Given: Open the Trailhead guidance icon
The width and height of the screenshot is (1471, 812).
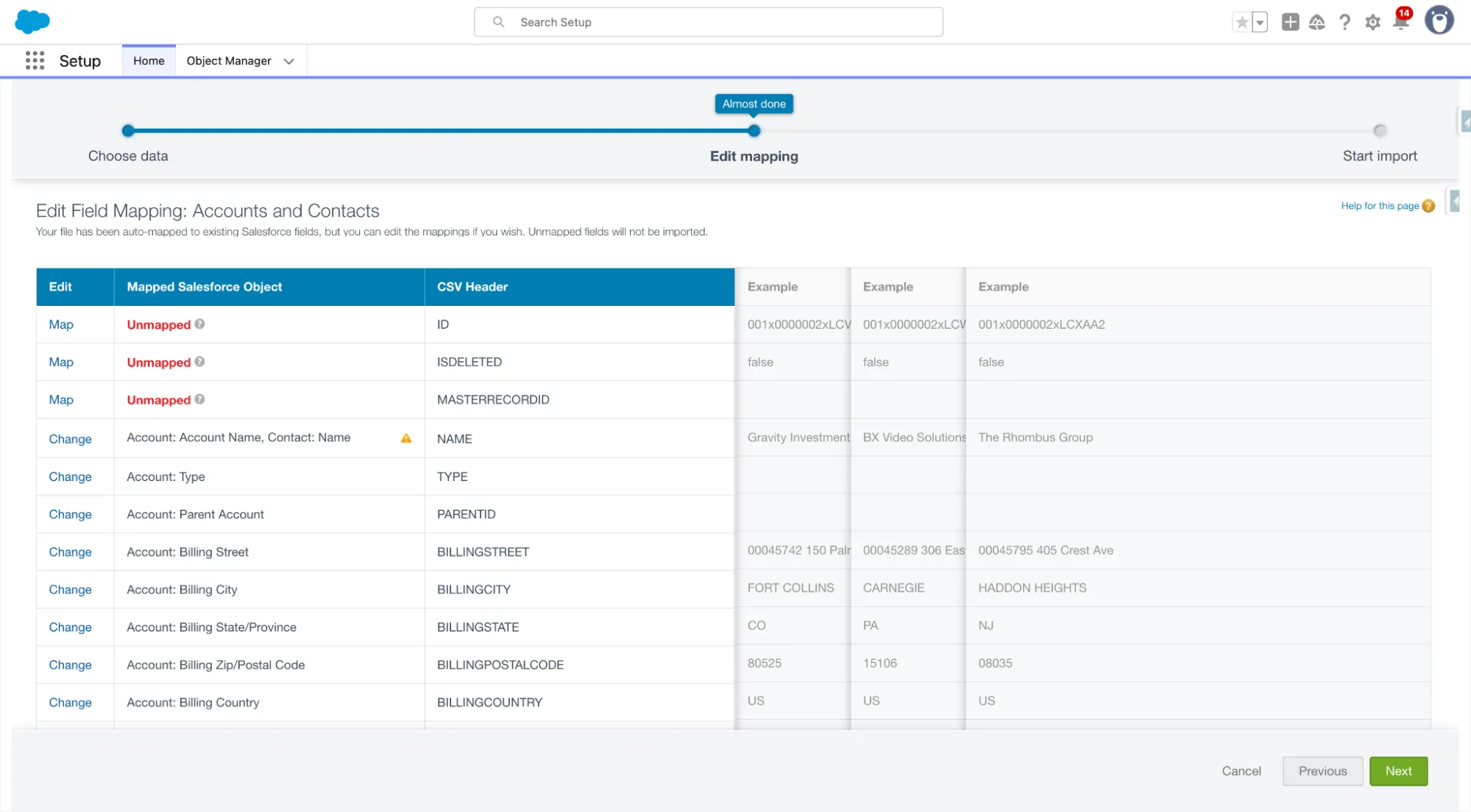Looking at the screenshot, I should pos(1316,22).
